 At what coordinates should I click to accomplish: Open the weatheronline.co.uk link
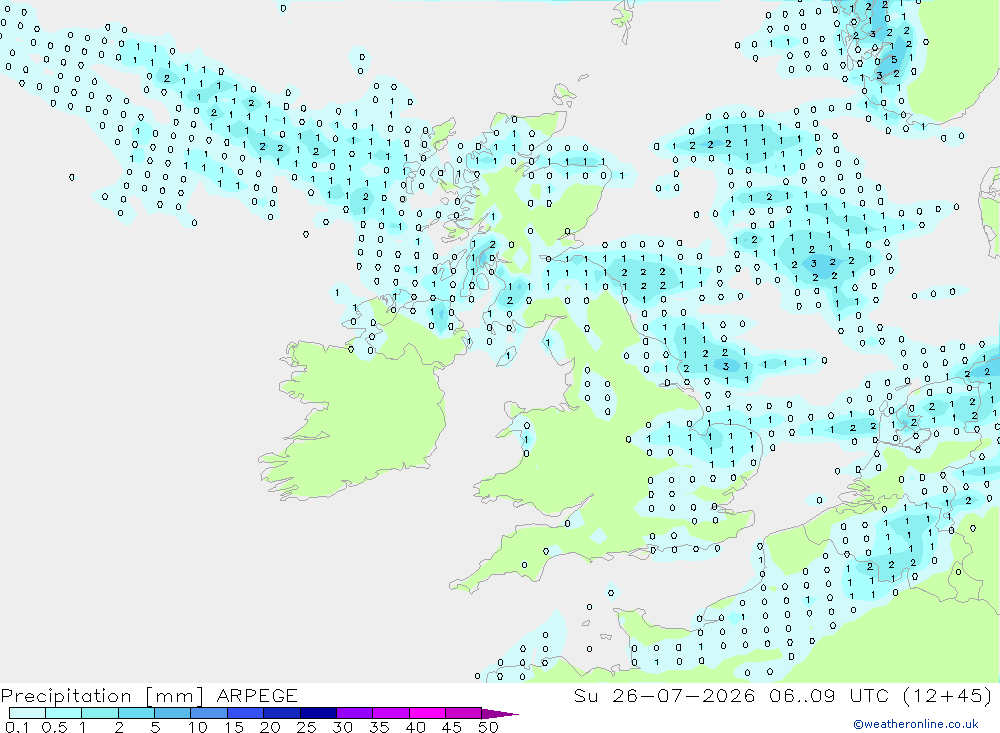[x=916, y=724]
